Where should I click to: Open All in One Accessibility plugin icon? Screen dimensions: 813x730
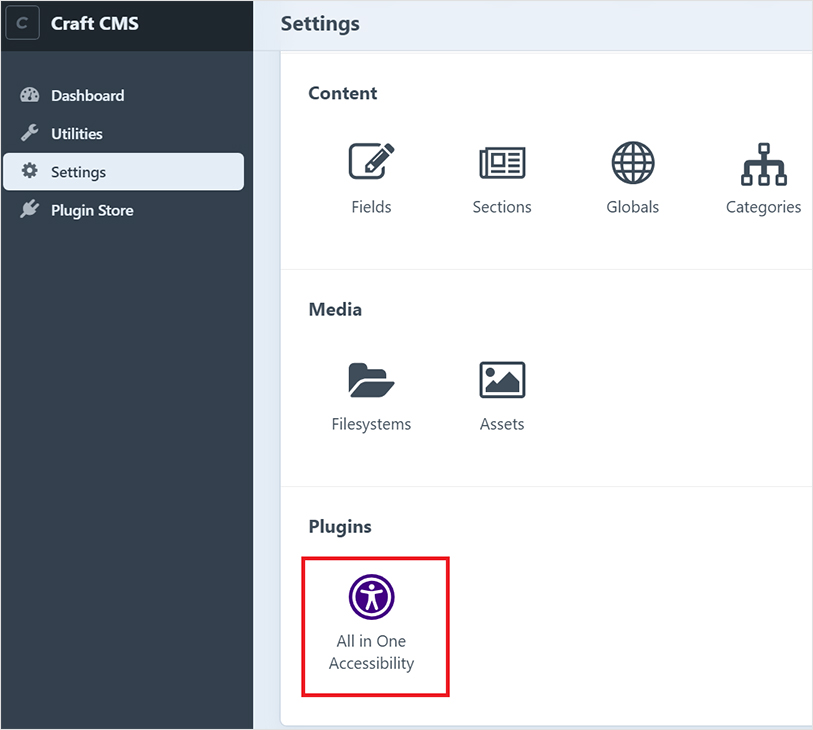pos(371,597)
